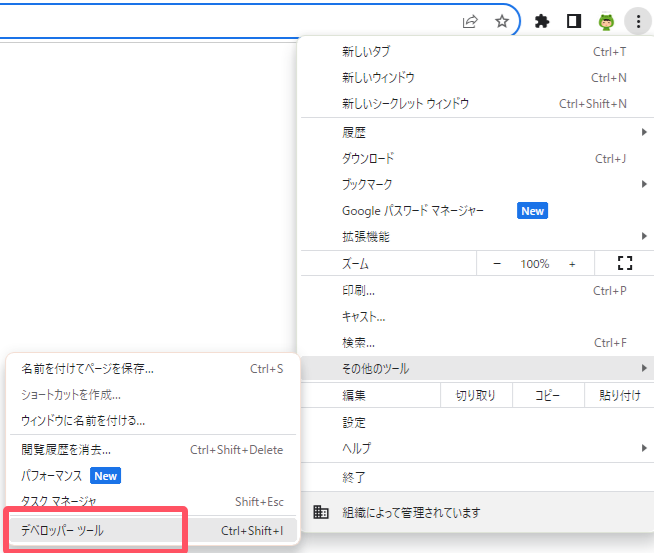
Task: Select 新しいウィンドウ menu item
Action: pyautogui.click(x=477, y=78)
